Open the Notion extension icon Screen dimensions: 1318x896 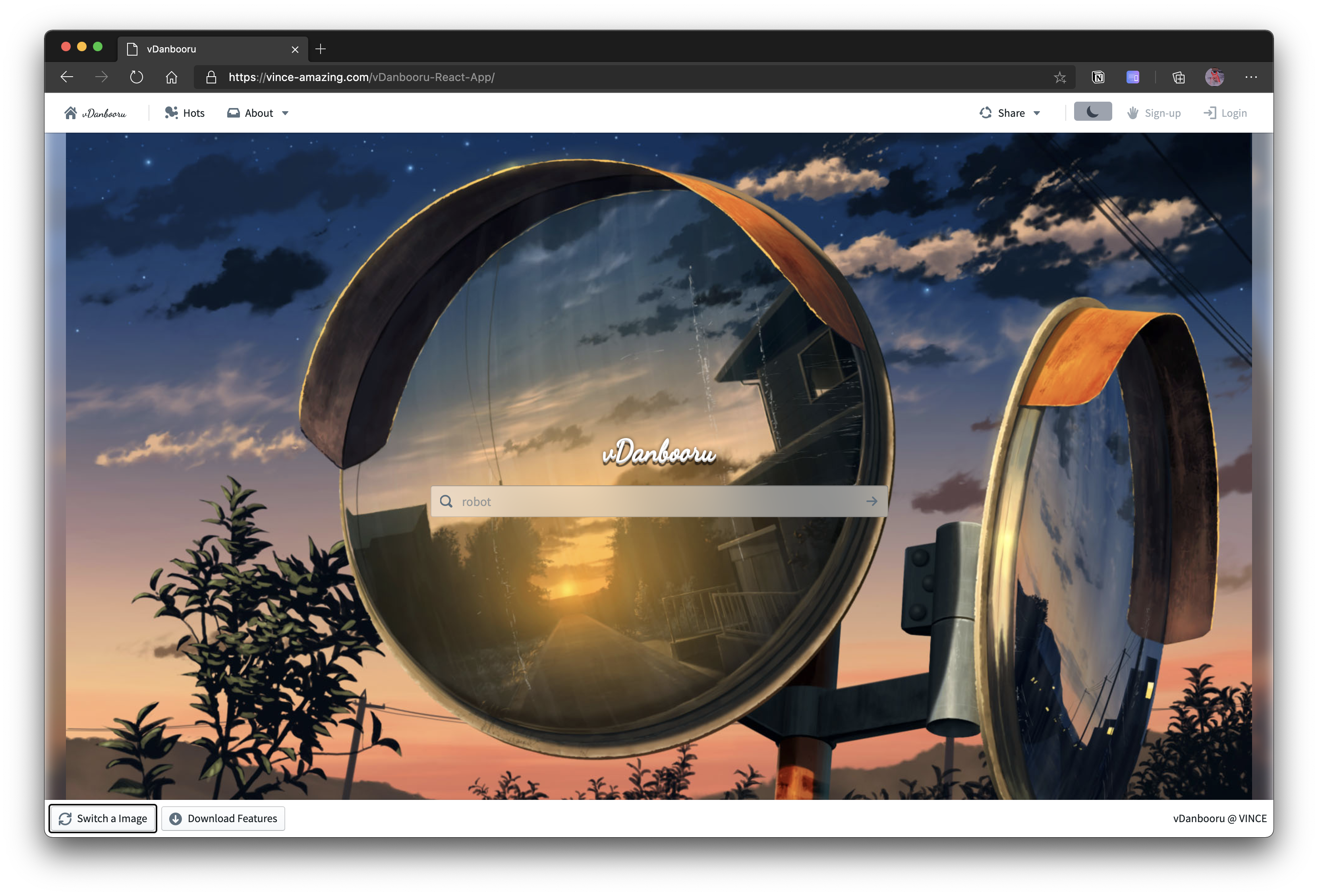coord(1098,77)
